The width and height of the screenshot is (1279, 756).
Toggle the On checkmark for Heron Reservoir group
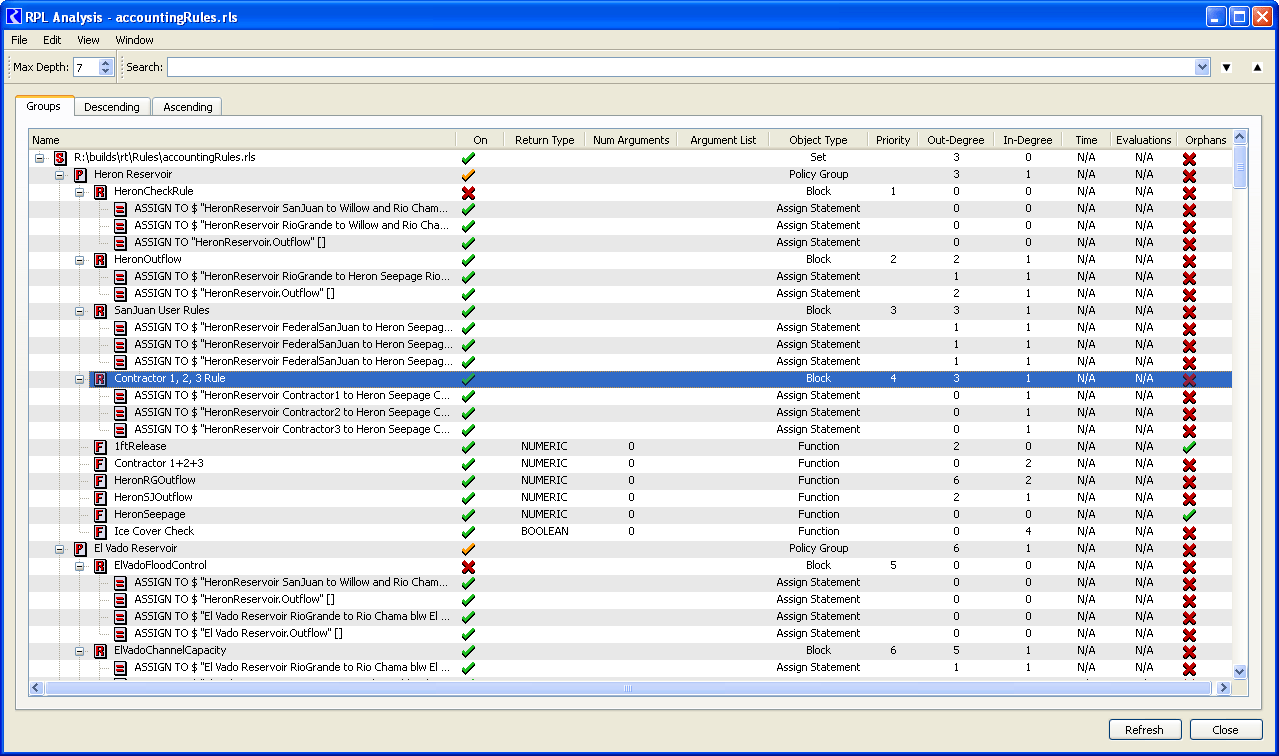[x=468, y=175]
